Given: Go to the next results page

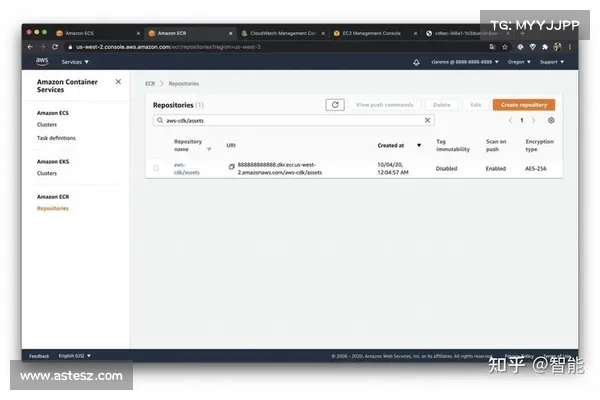Looking at the screenshot, I should (533, 120).
